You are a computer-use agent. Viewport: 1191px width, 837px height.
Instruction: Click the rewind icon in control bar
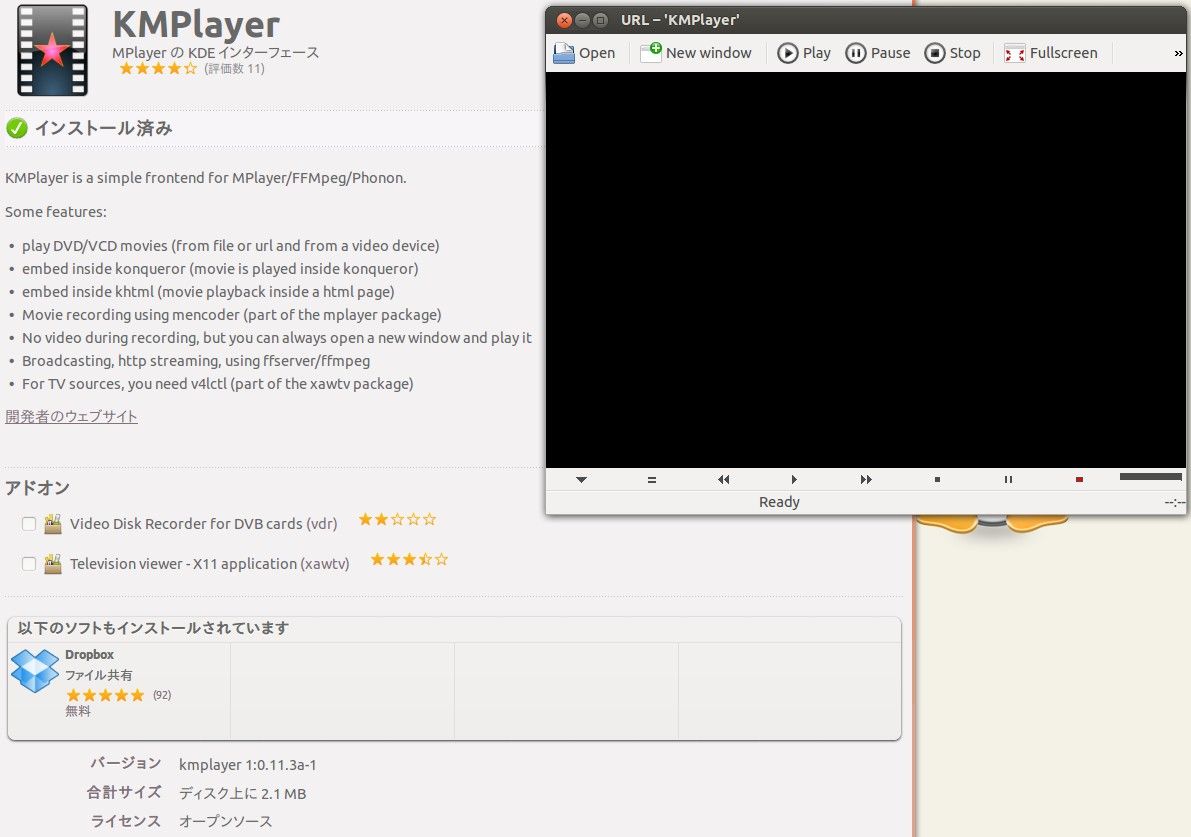pos(723,479)
